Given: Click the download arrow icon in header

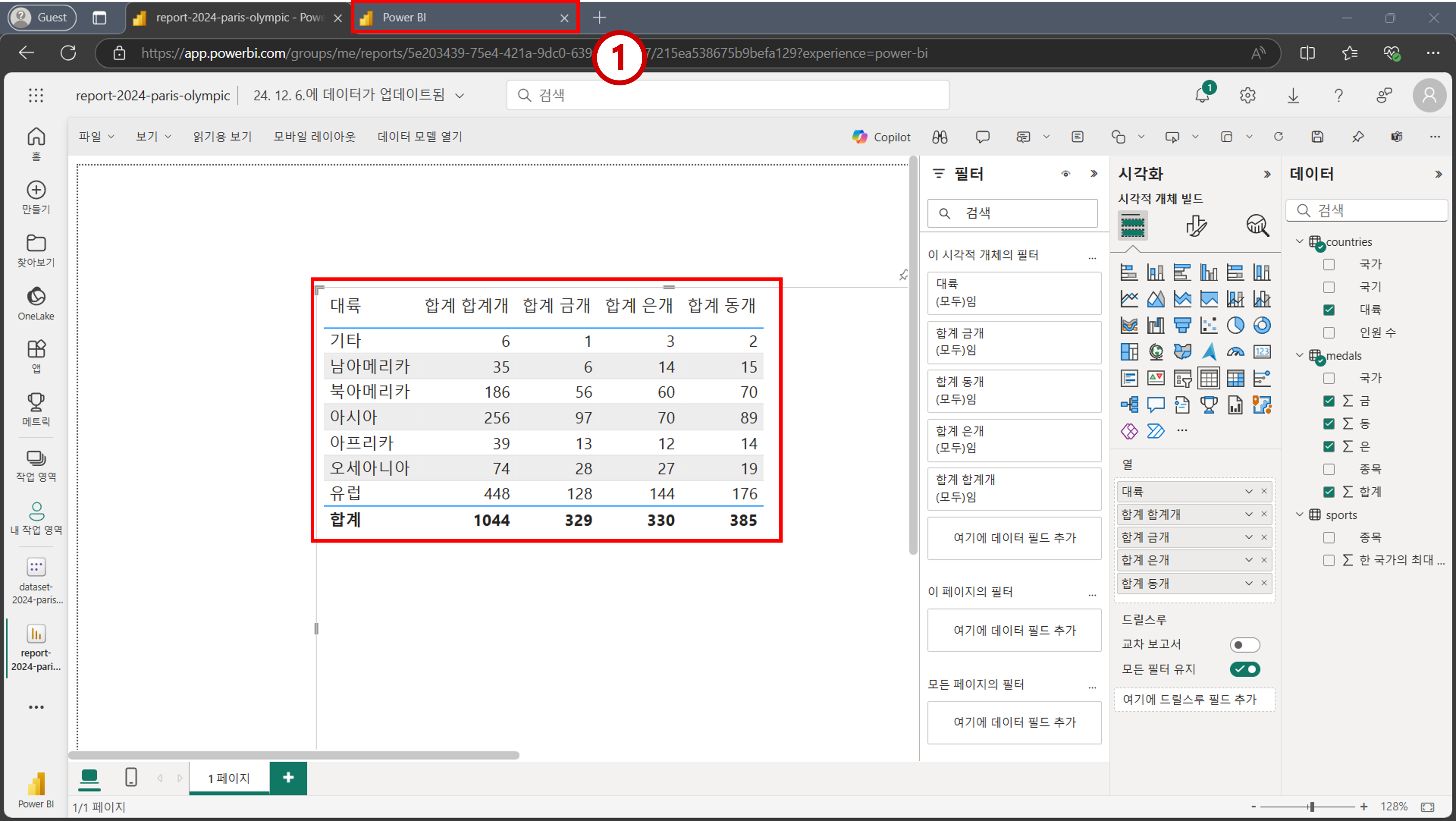Looking at the screenshot, I should pyautogui.click(x=1293, y=95).
